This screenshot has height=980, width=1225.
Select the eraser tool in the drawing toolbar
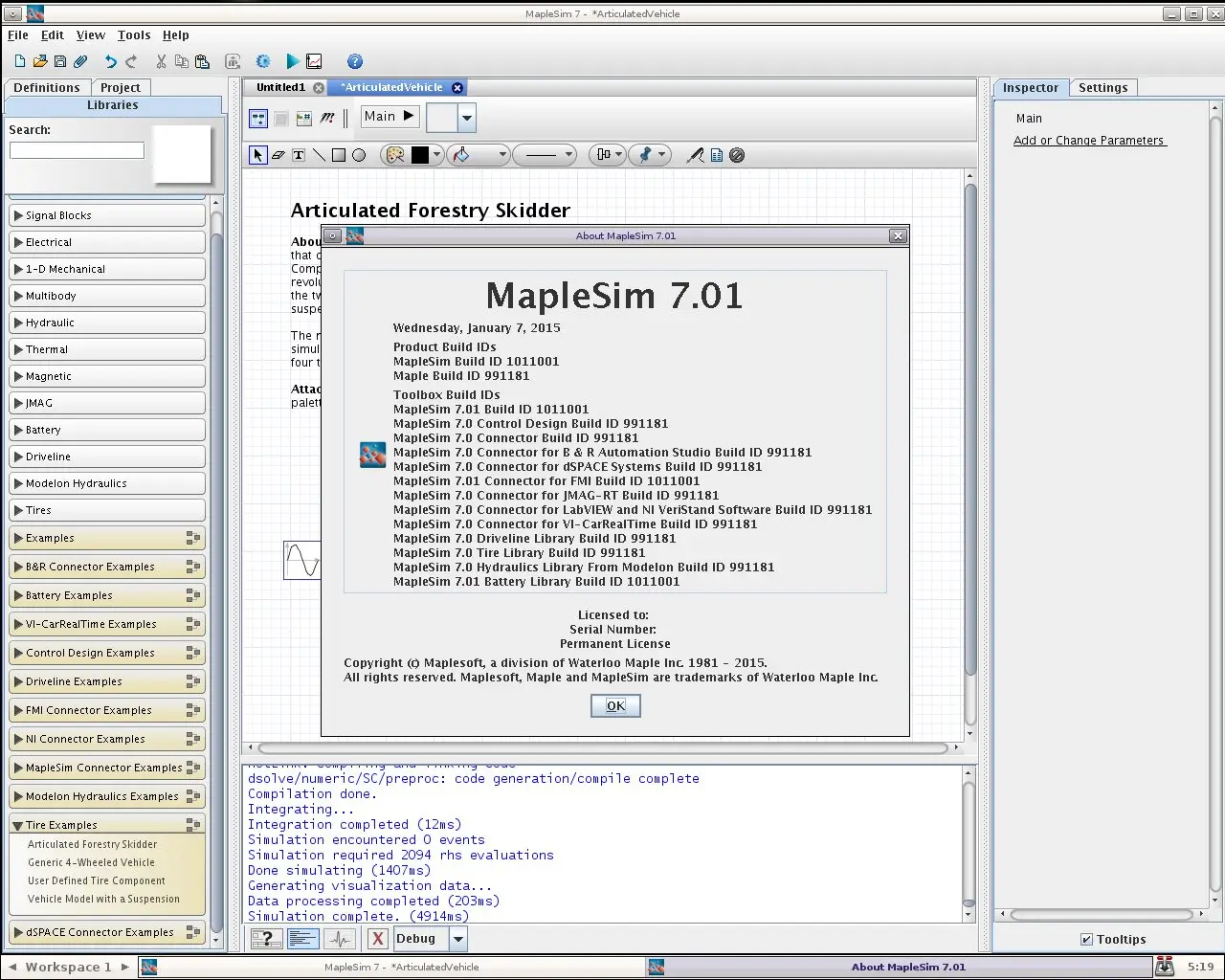(x=278, y=155)
